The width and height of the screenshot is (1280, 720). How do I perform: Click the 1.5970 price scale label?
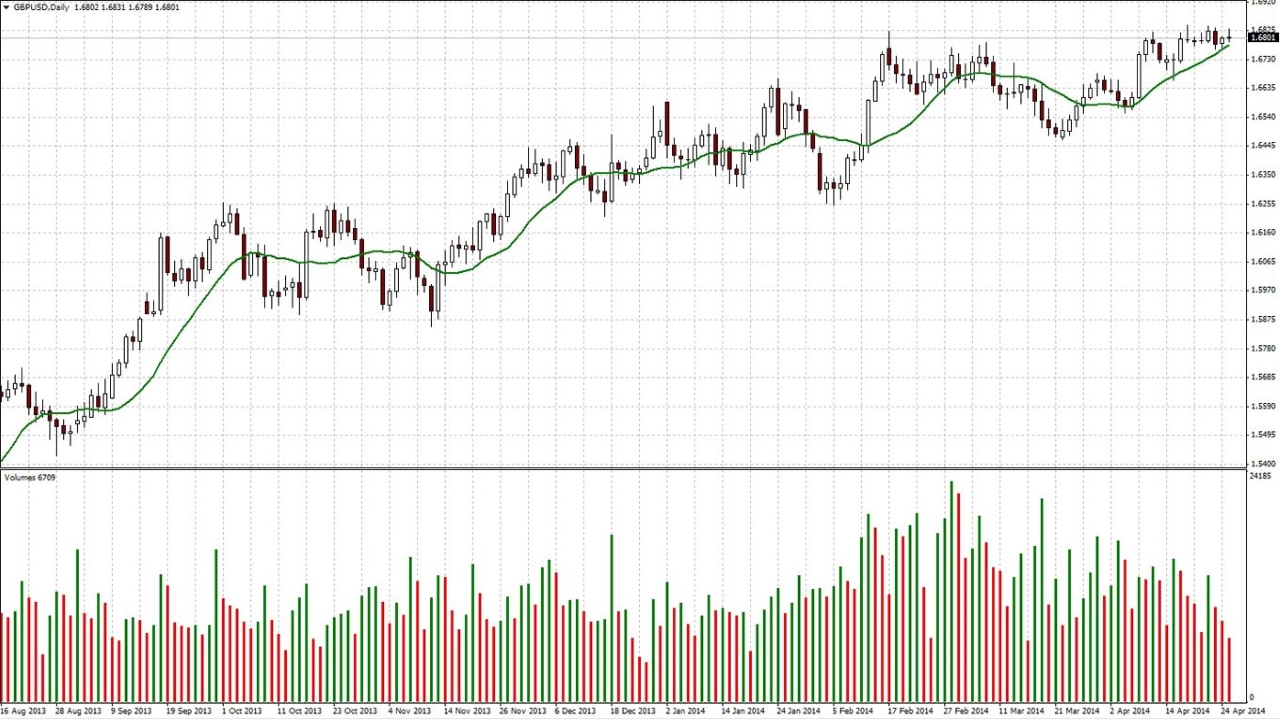point(1262,291)
